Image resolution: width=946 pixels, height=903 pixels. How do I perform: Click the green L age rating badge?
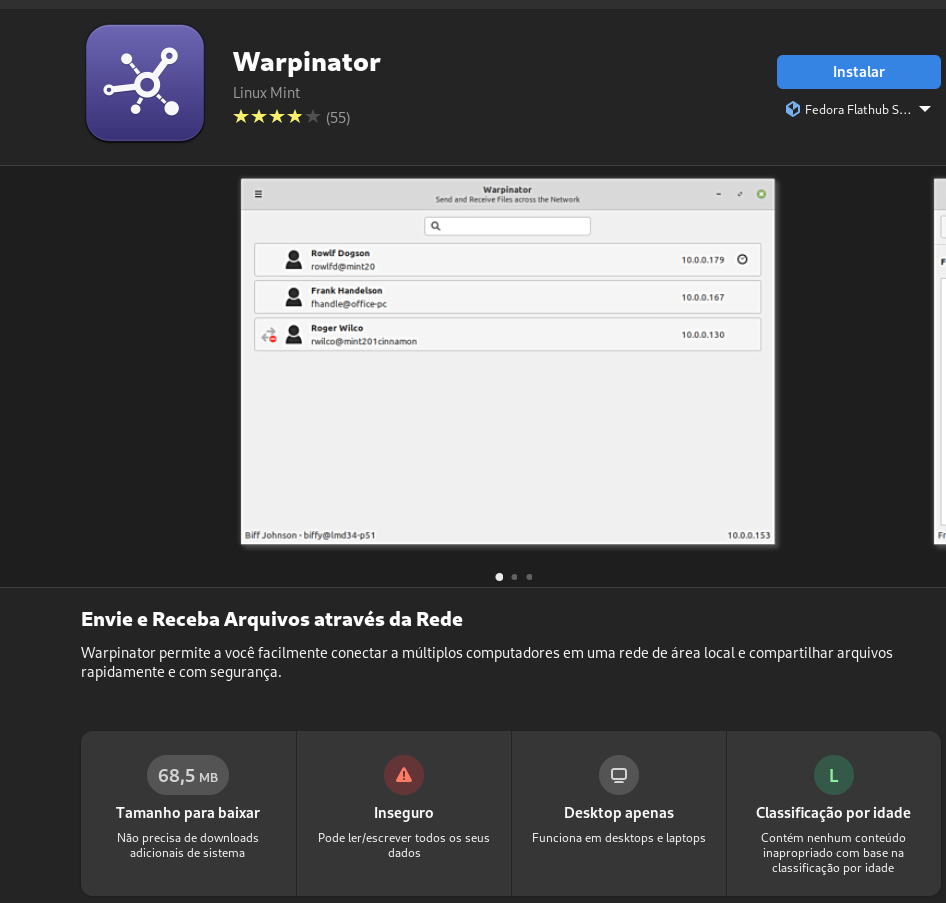[x=834, y=775]
